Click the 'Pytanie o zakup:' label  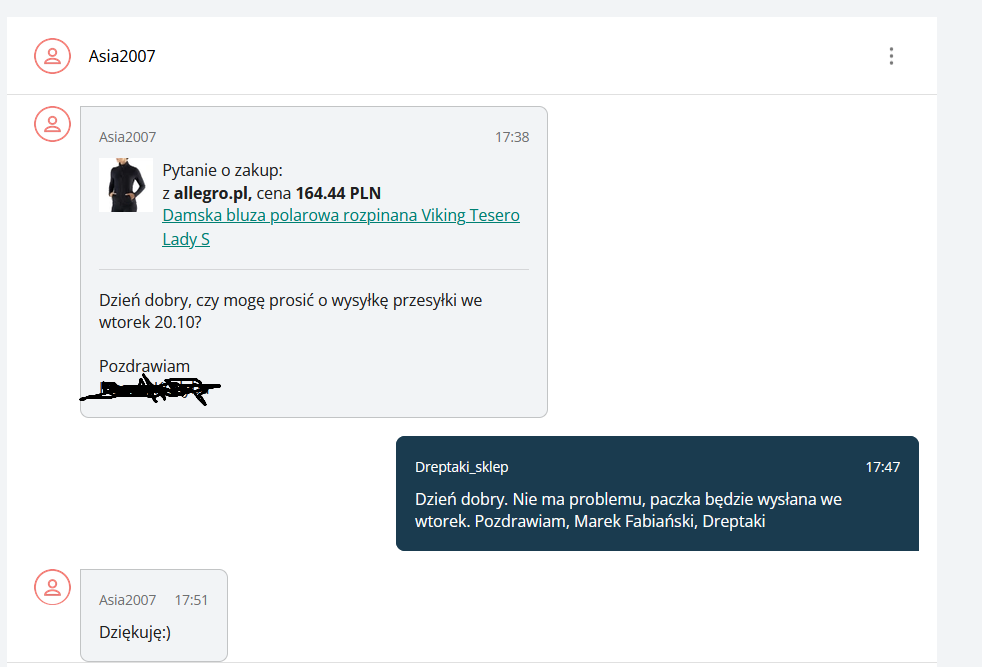pyautogui.click(x=222, y=170)
